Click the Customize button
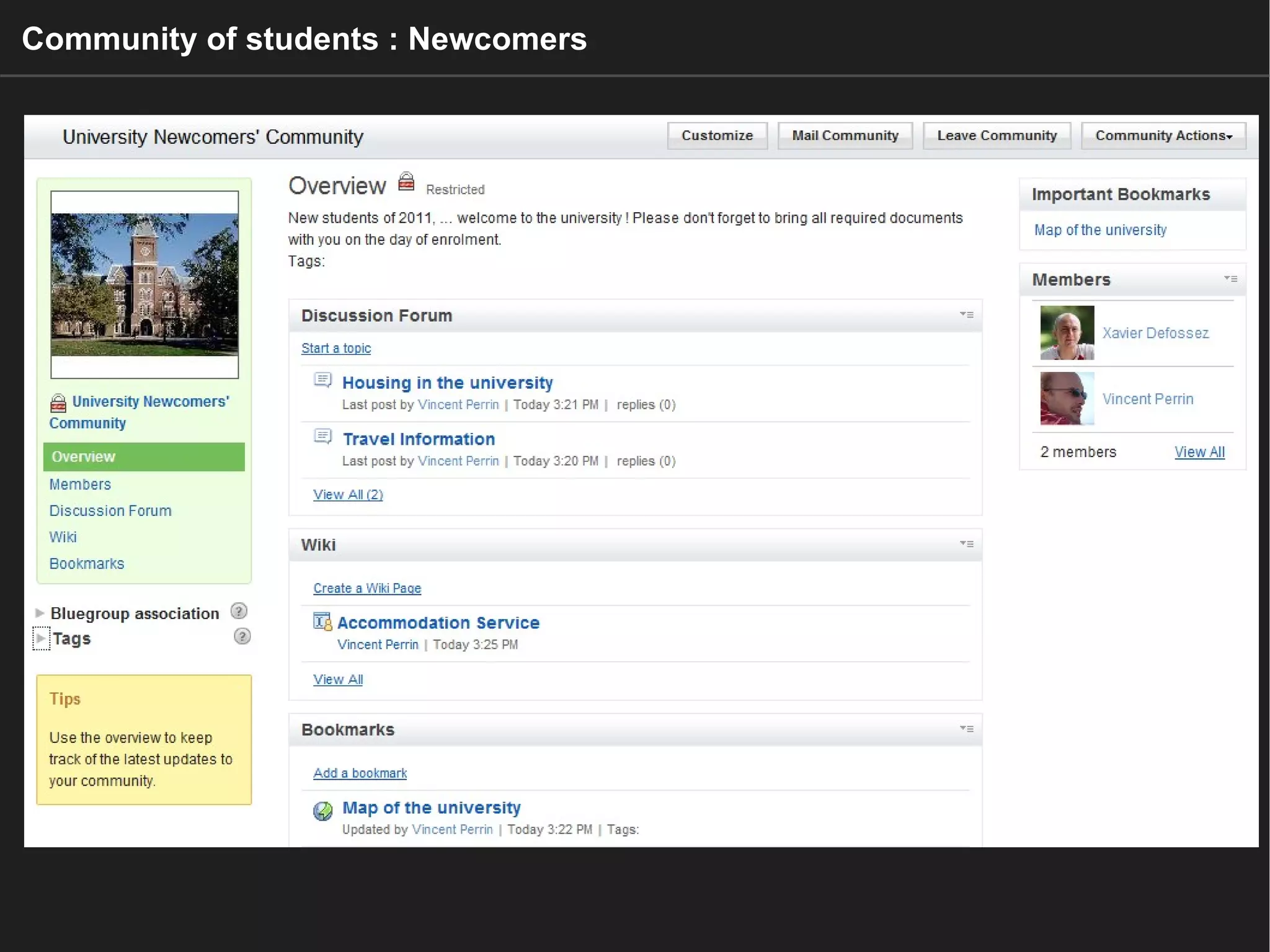This screenshot has width=1270, height=952. pos(717,136)
